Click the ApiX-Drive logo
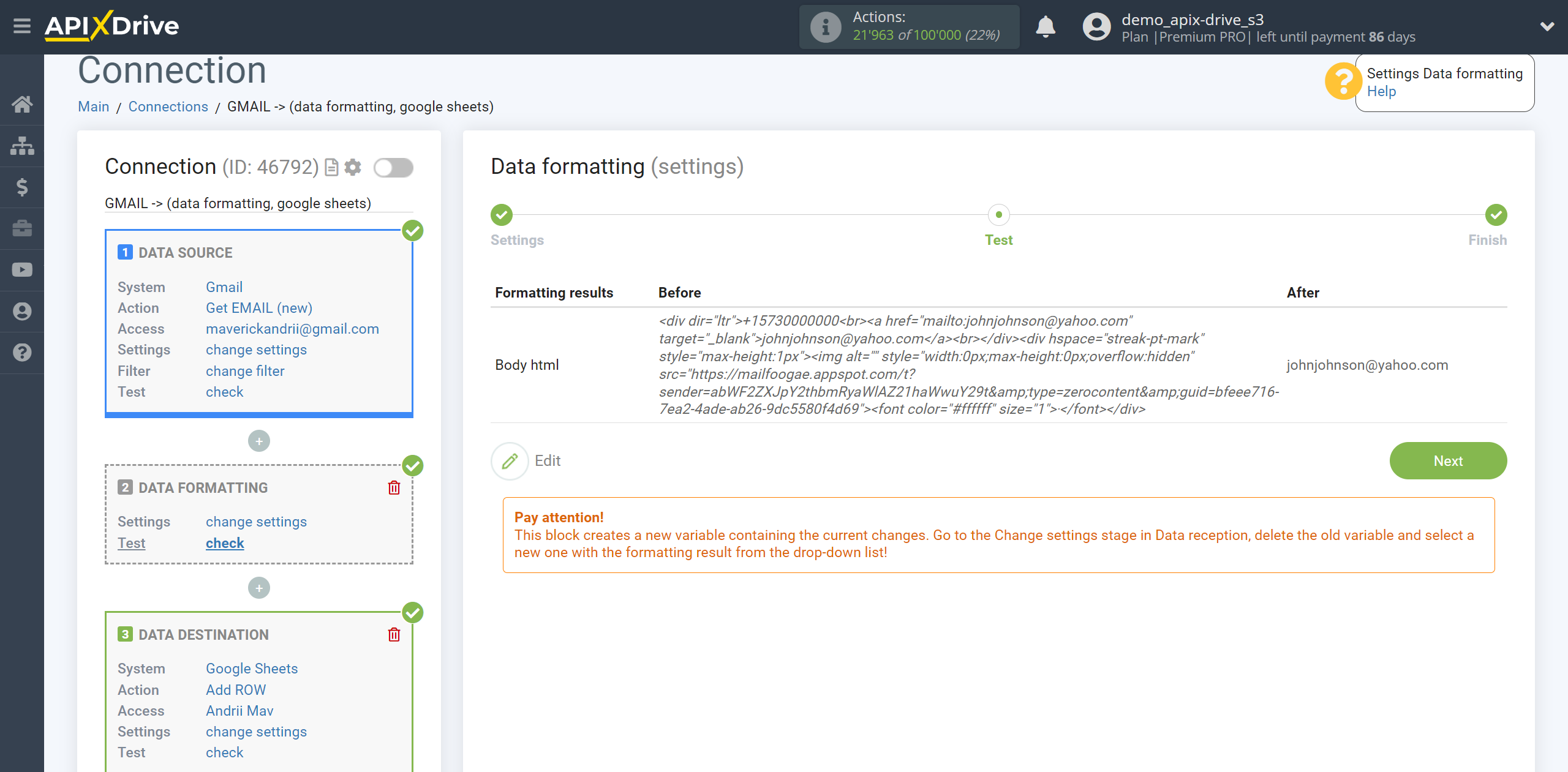The image size is (1568, 772). [111, 26]
